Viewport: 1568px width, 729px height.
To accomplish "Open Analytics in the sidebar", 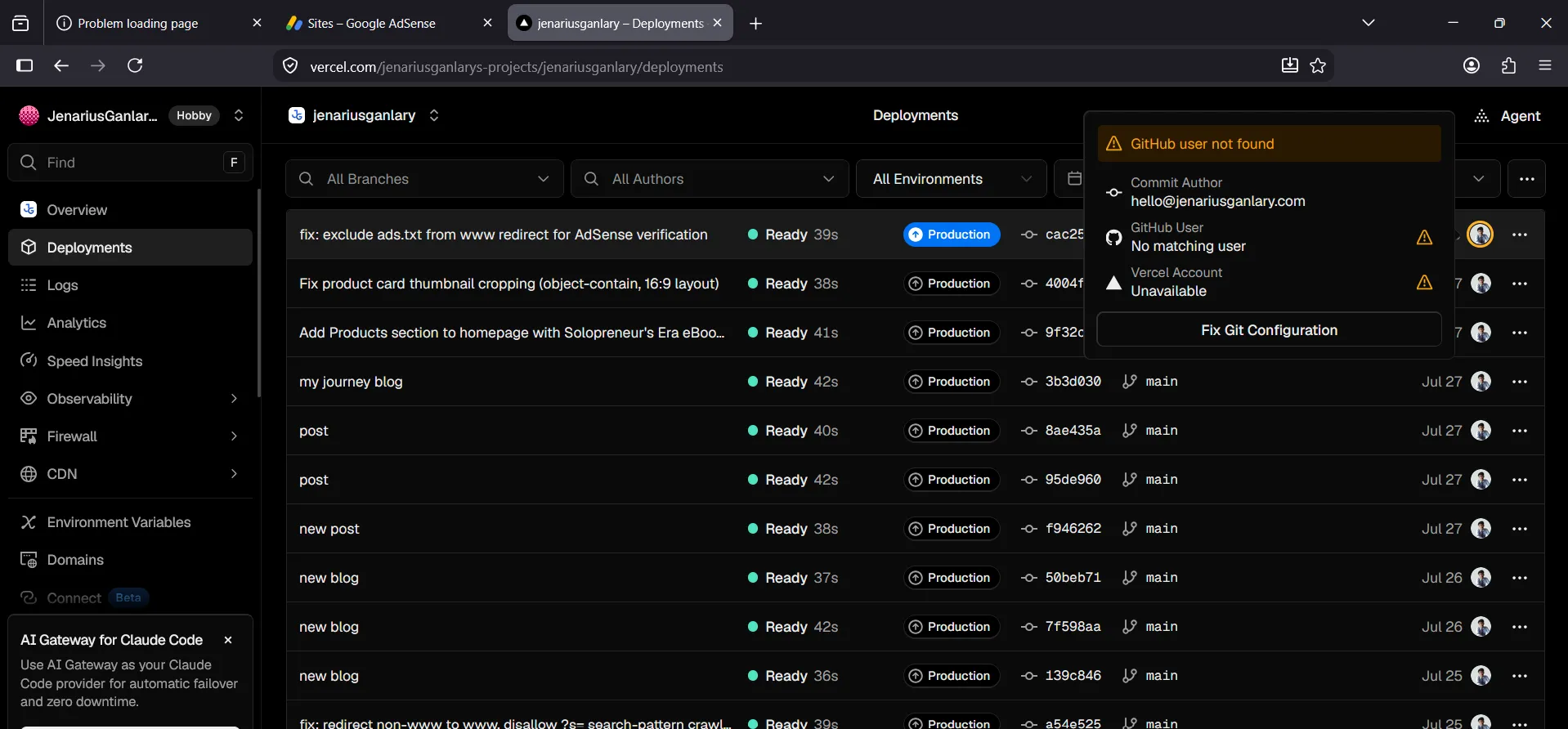I will coord(130,323).
